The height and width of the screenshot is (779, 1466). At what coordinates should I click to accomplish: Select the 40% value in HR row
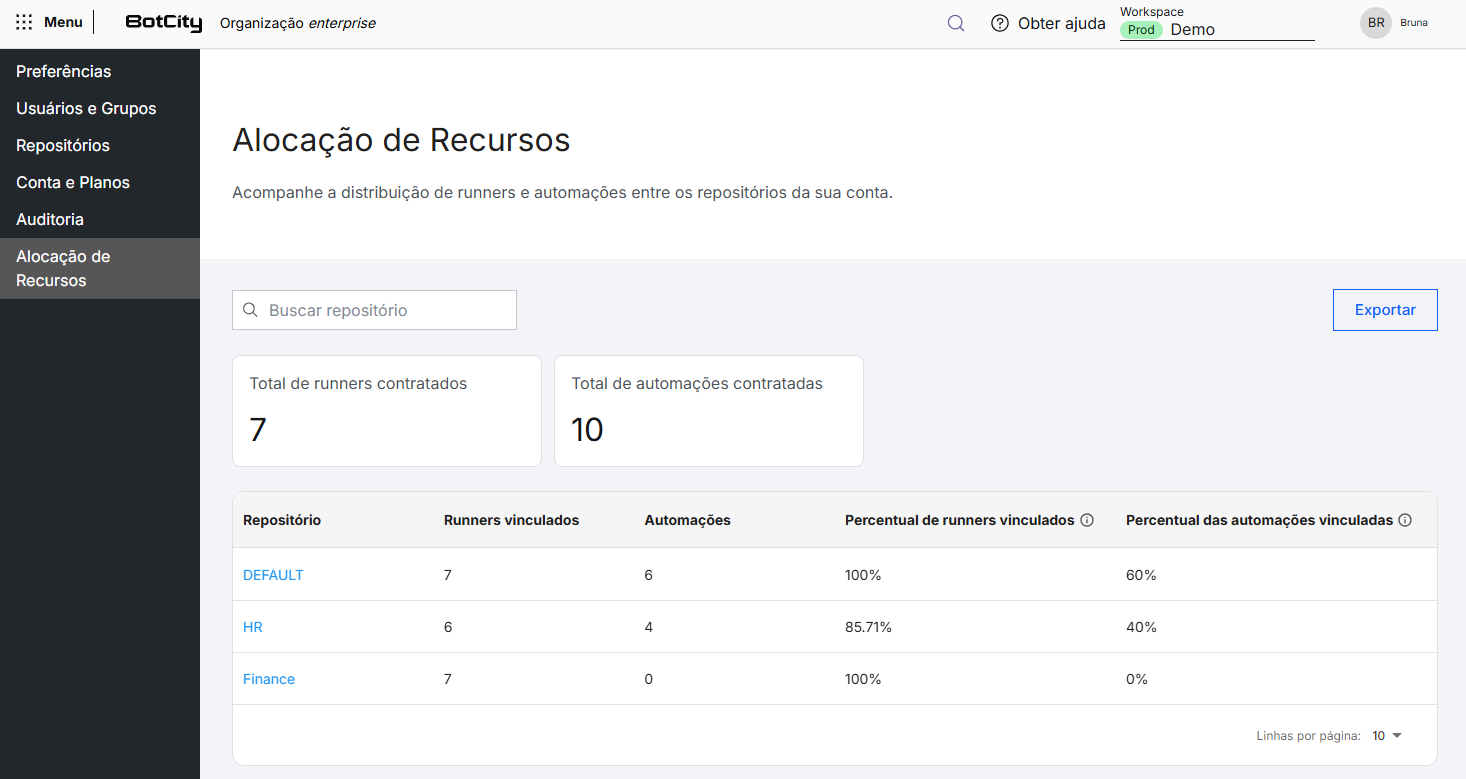tap(1141, 627)
